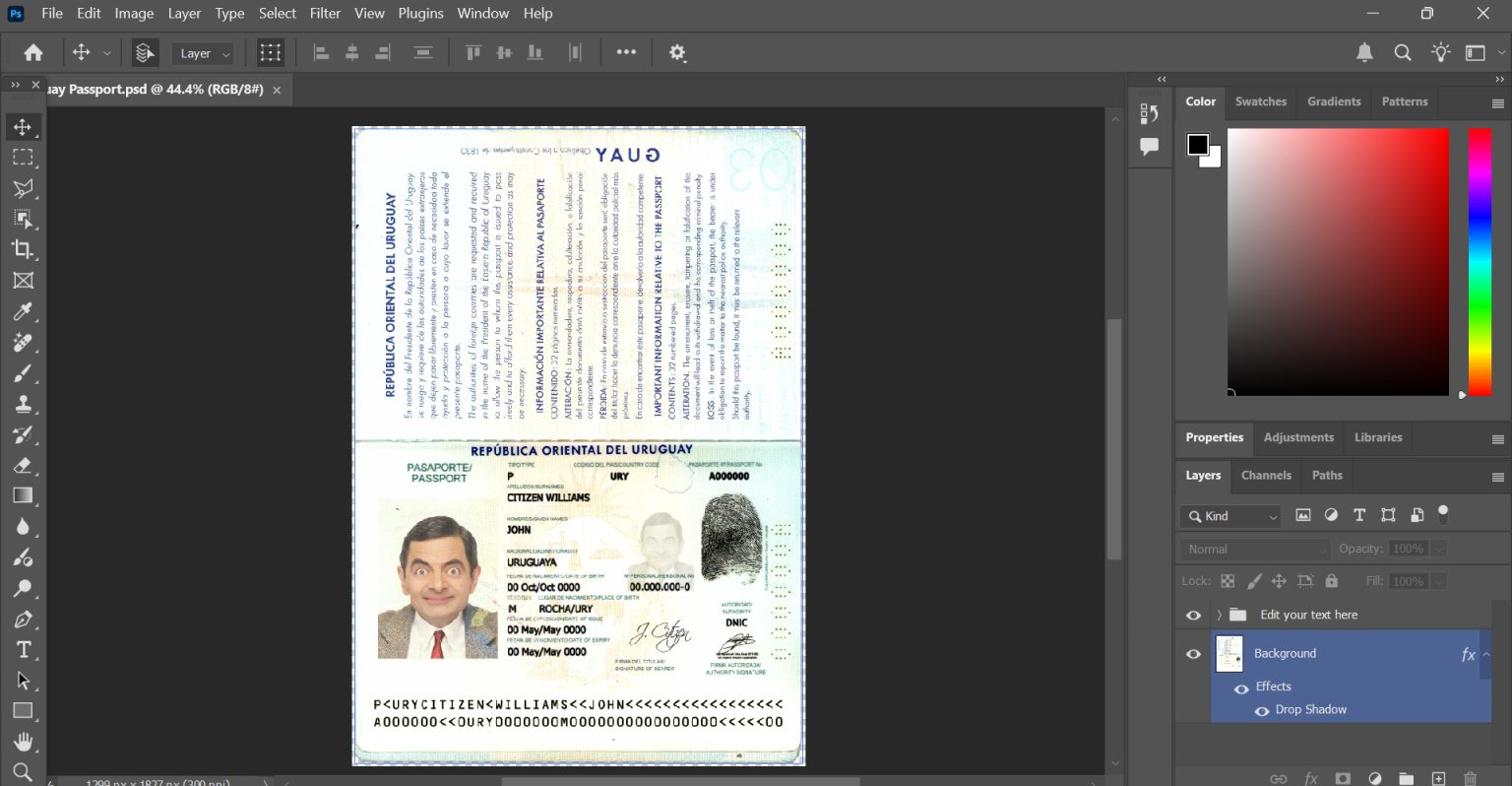Switch to the Channels tab
The height and width of the screenshot is (786, 1512).
(1266, 476)
